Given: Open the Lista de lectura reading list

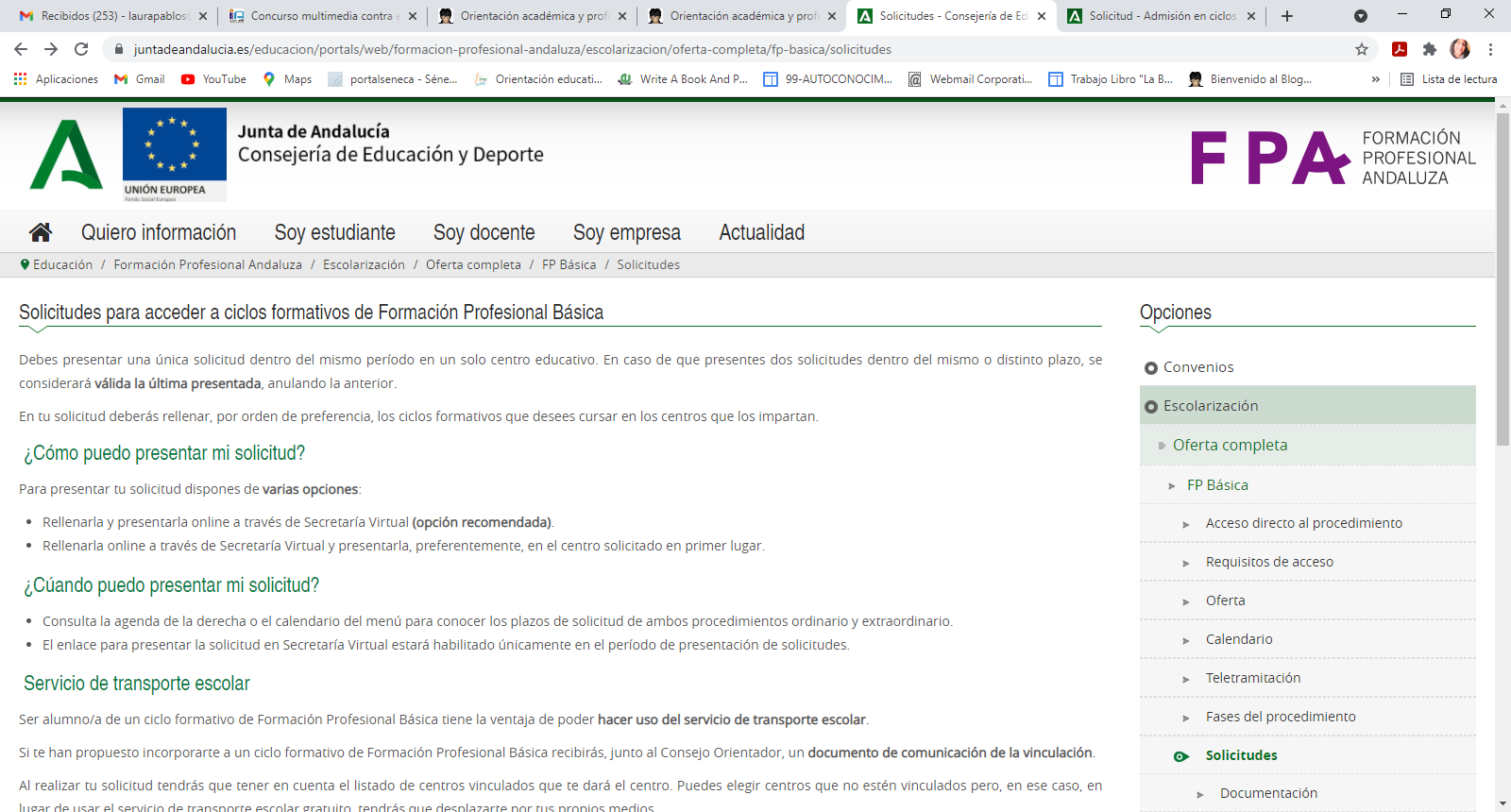Looking at the screenshot, I should (1449, 79).
